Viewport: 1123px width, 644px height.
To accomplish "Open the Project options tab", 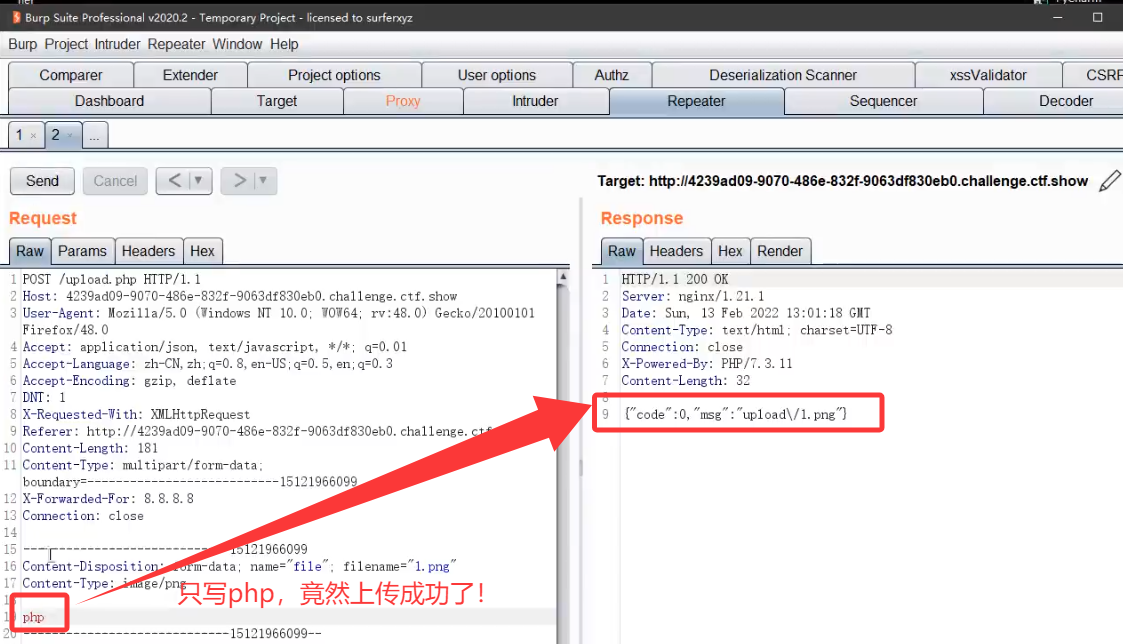I will pos(334,75).
